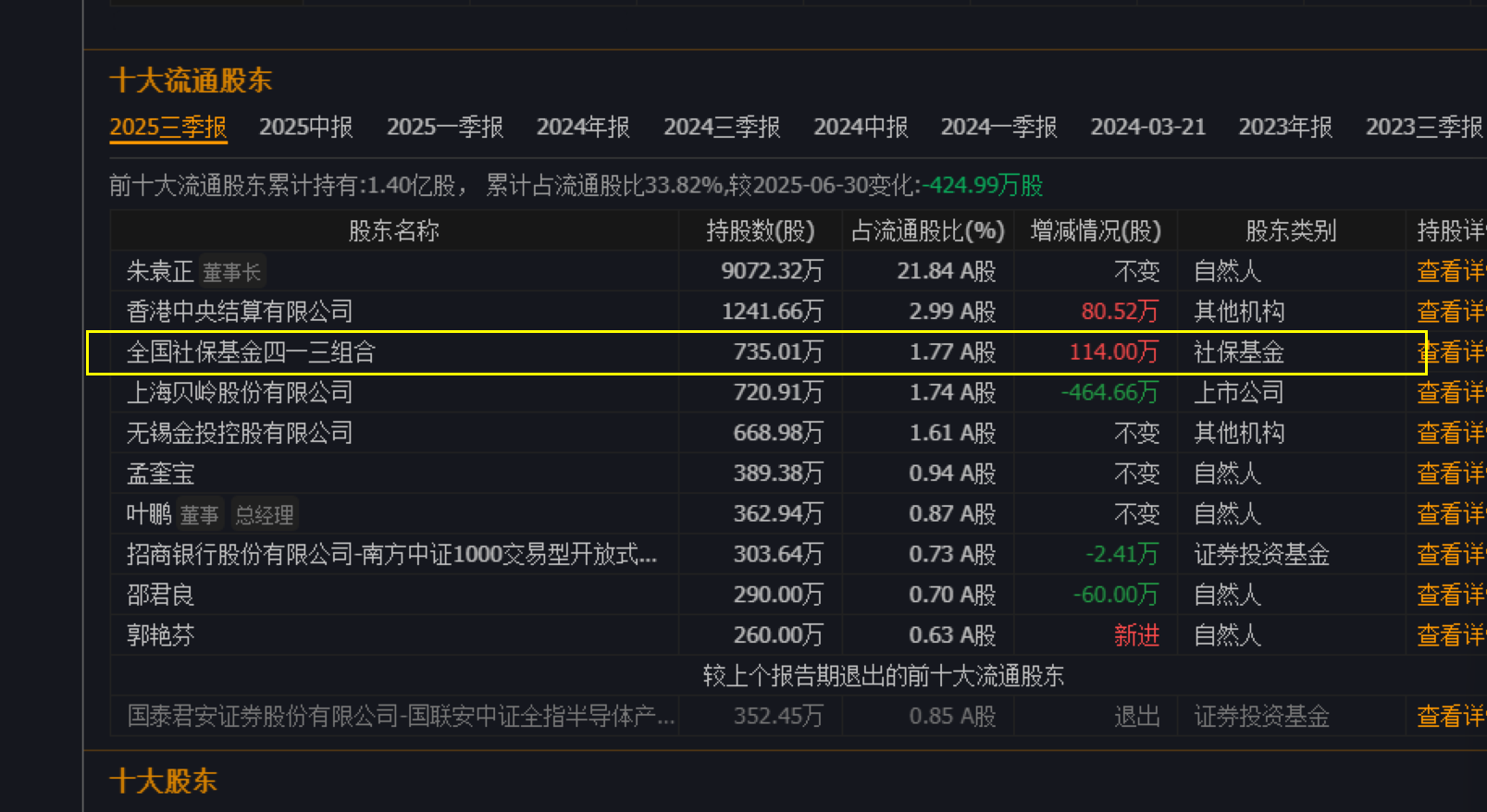View details for exited 国泰君安证券 shareholder
Screen dimensions: 1487x812
coord(1450,716)
